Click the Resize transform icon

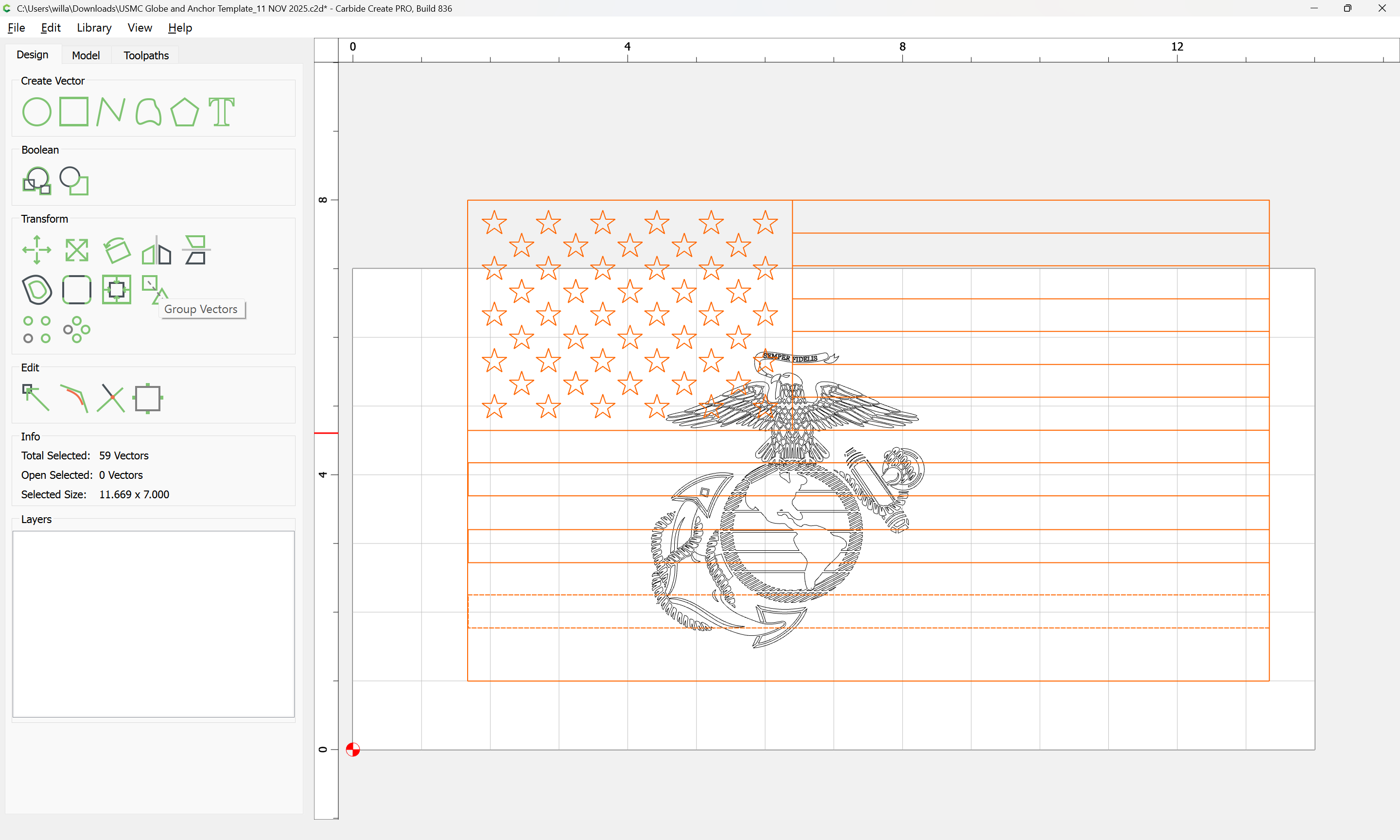76,250
